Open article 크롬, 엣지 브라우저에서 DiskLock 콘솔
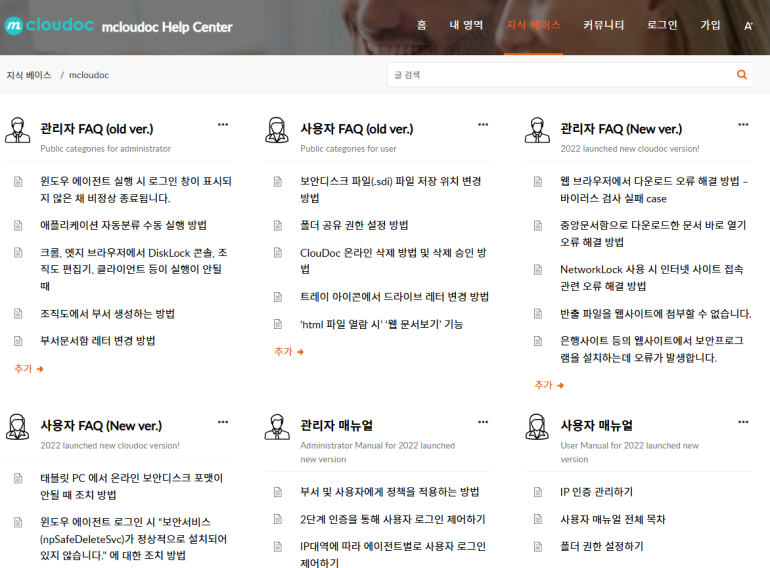770x568 pixels. pyautogui.click(x=134, y=269)
